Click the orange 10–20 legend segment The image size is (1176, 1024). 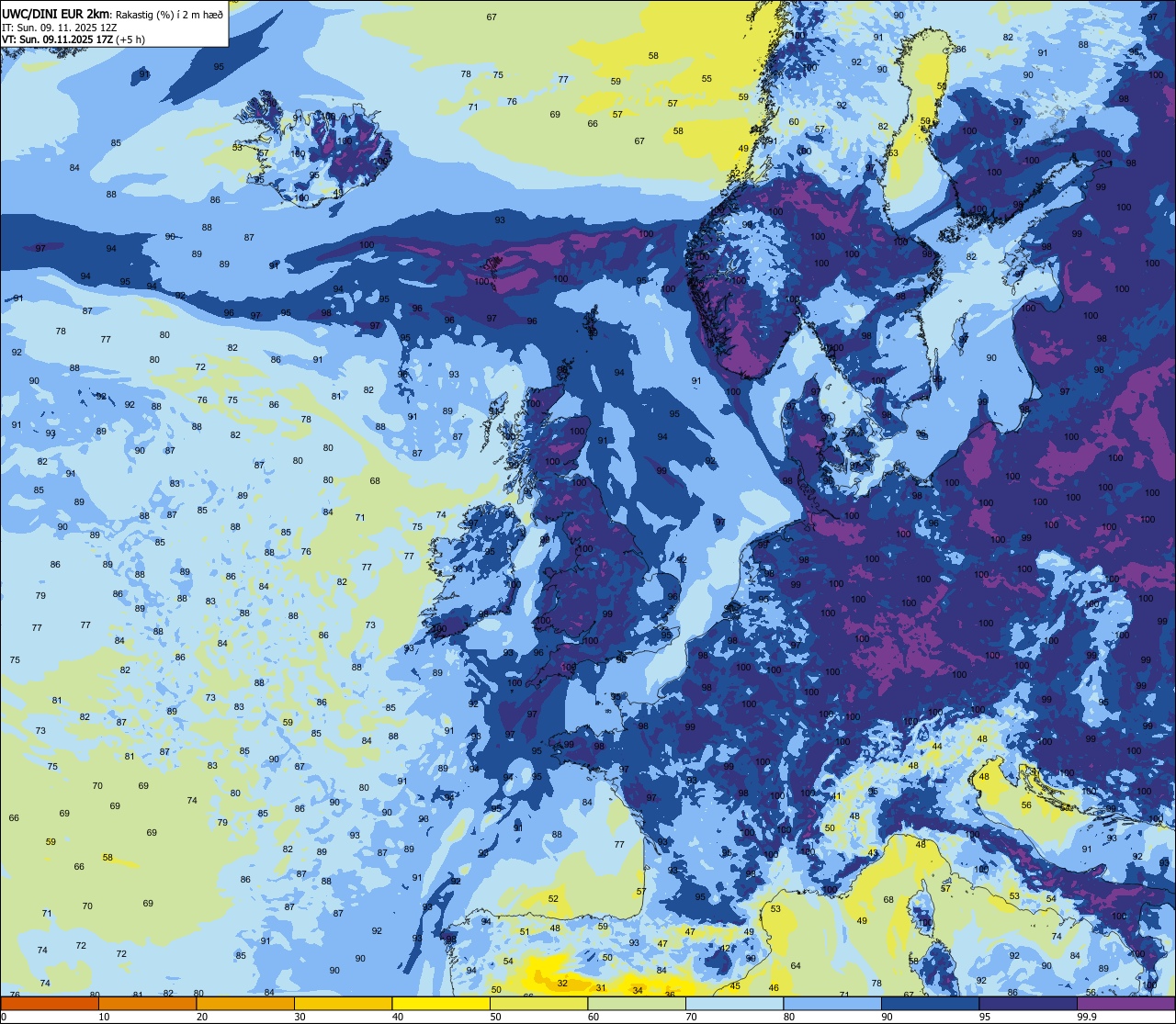pyautogui.click(x=147, y=1004)
